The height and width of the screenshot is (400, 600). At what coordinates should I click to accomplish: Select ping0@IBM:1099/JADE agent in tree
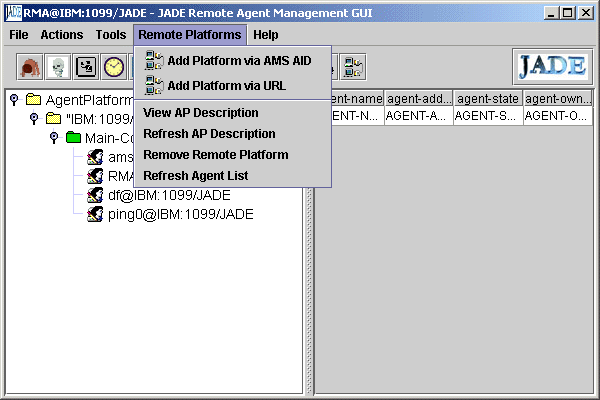point(181,214)
